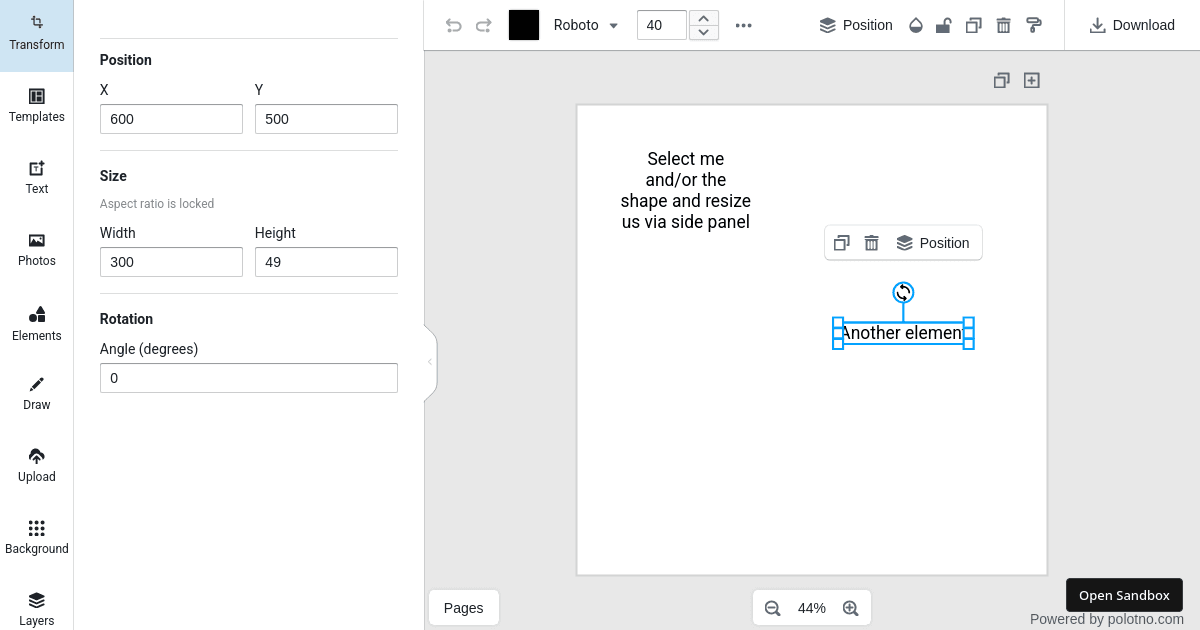Screen dimensions: 1200x630
Task: Open the Upload side panel tab
Action: (x=36, y=466)
